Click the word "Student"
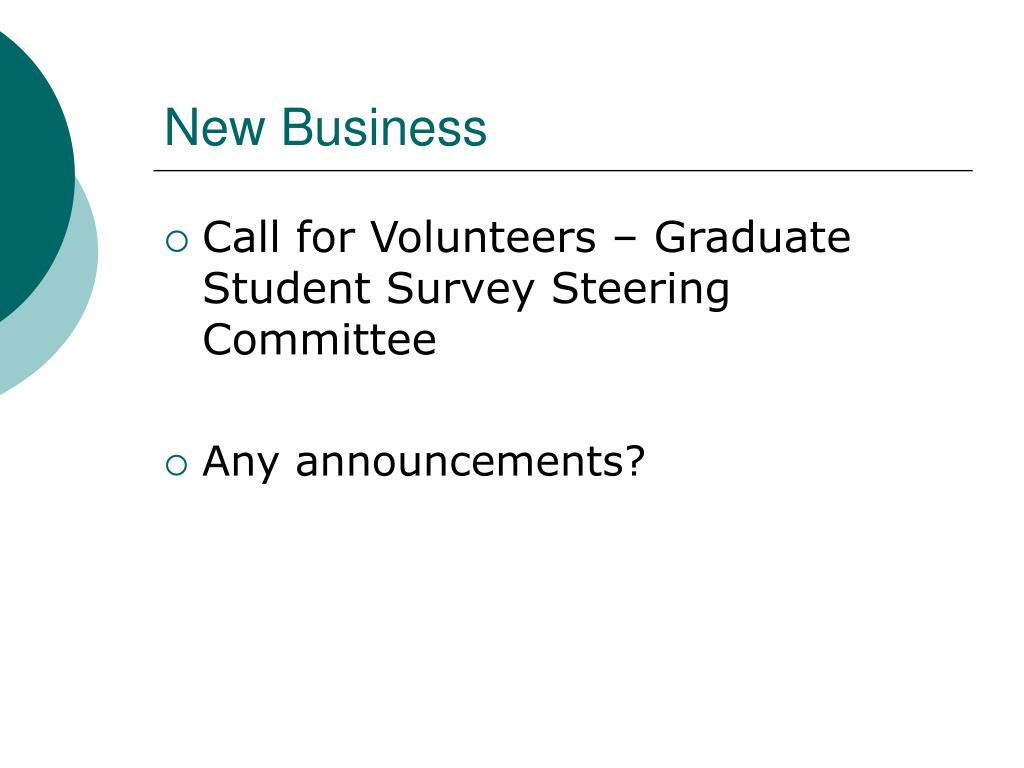 coord(287,288)
